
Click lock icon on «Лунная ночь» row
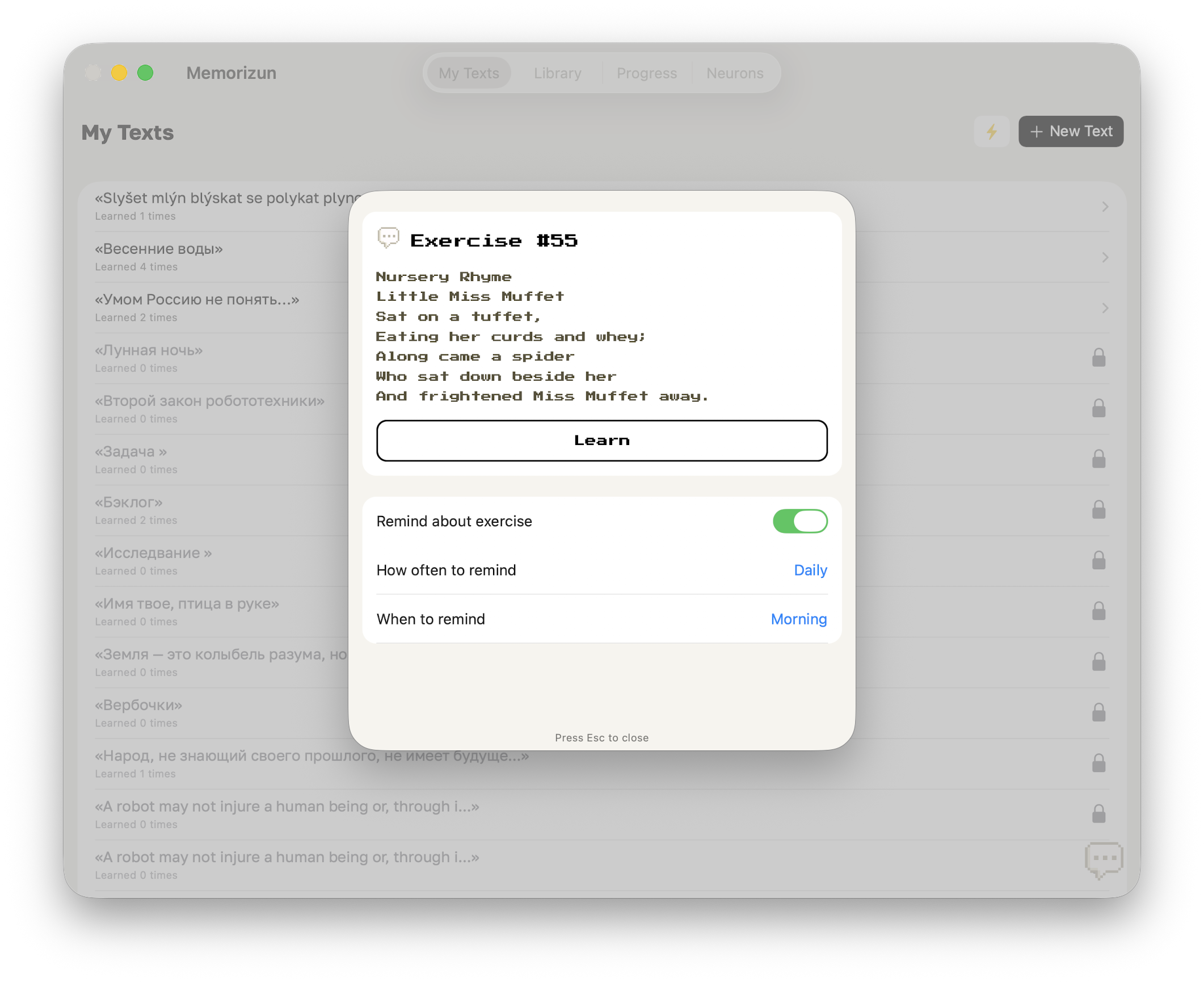[x=1099, y=358]
